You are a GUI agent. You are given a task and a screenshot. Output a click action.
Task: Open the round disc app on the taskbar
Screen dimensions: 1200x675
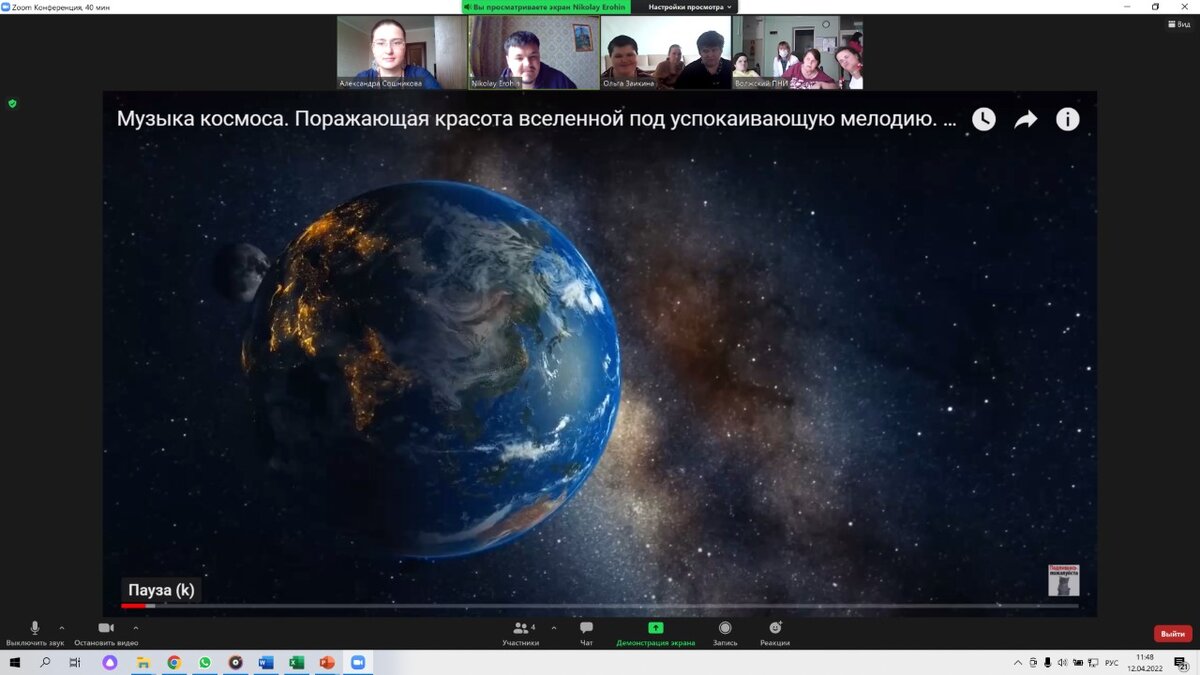pos(236,662)
